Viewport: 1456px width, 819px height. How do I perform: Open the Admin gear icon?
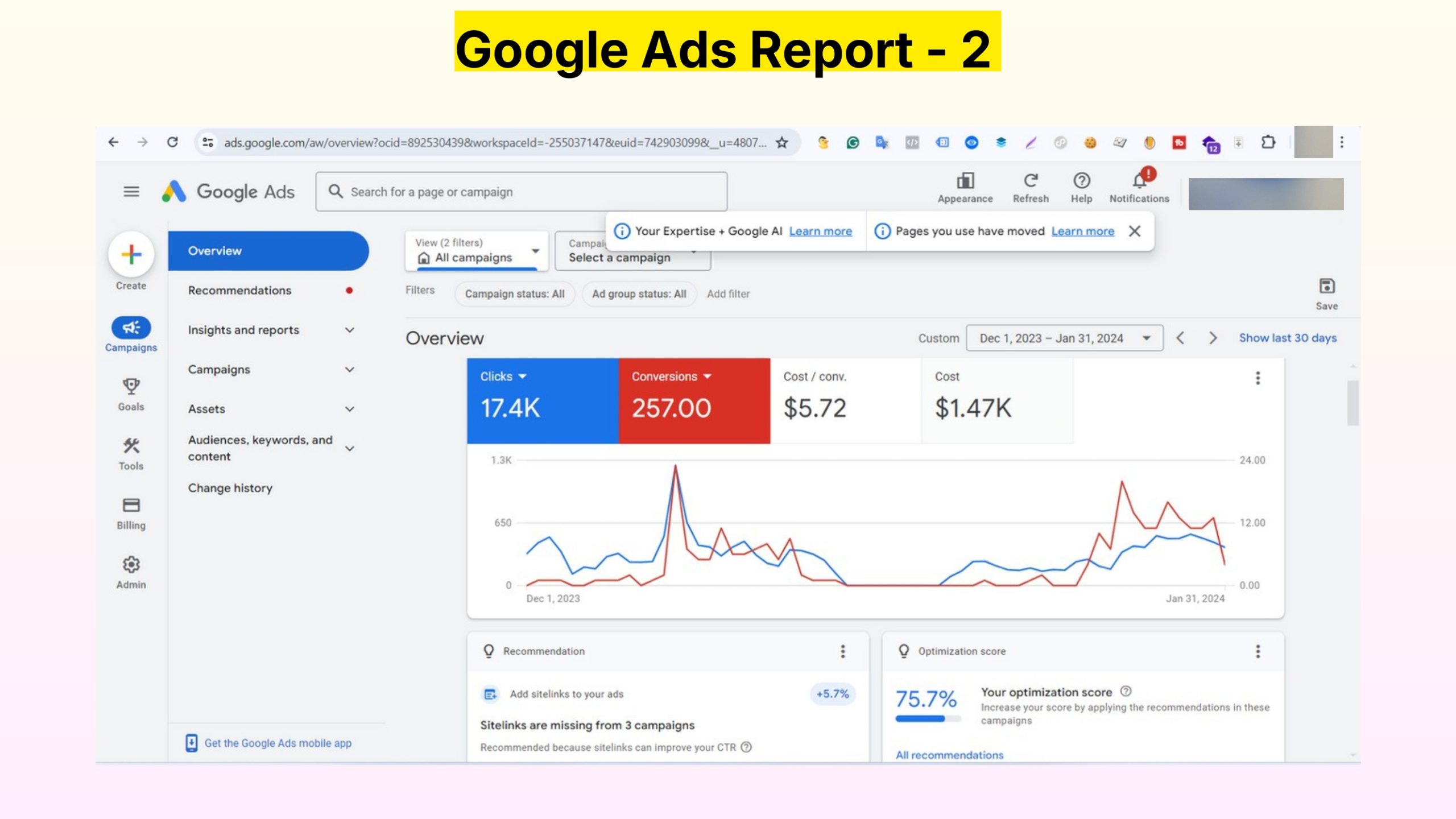pyautogui.click(x=131, y=564)
